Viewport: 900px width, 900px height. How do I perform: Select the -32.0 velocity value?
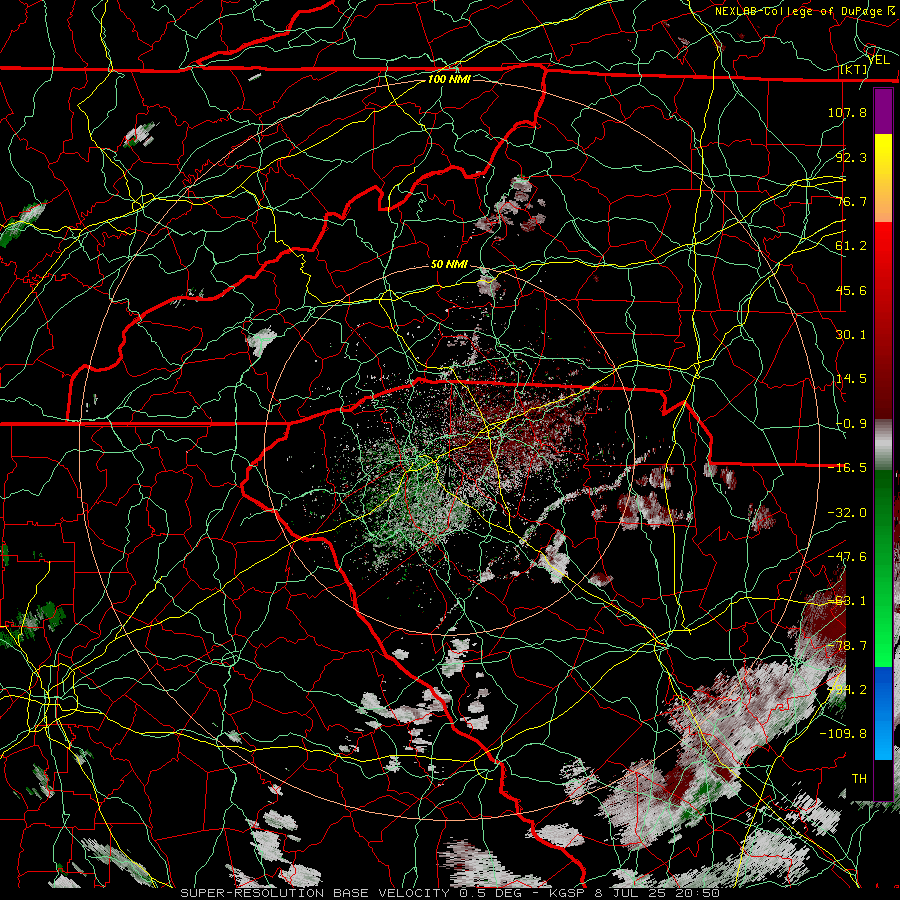(x=847, y=513)
